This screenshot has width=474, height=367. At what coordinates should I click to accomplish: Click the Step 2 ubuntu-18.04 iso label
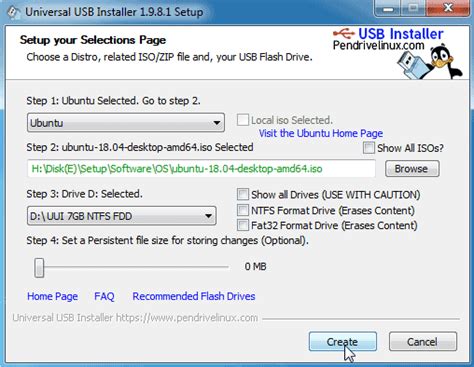point(140,147)
